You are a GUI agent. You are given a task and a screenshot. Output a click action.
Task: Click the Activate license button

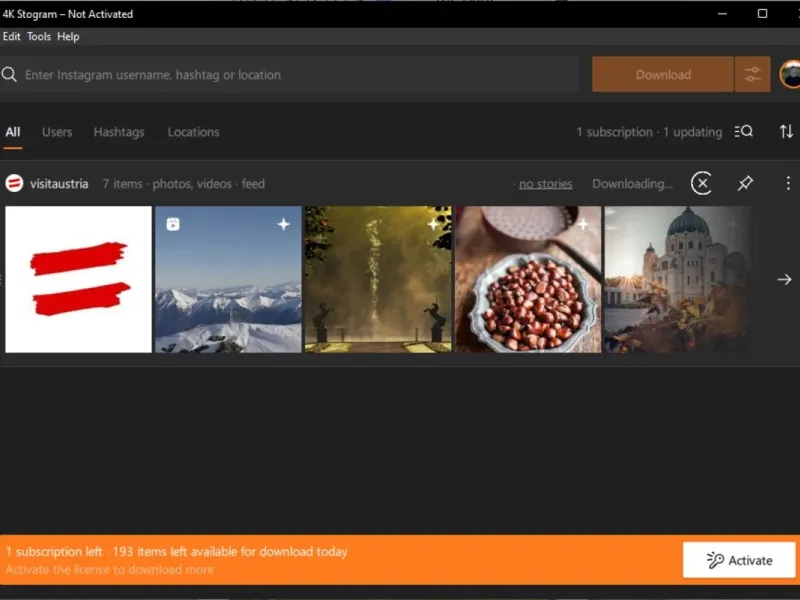point(739,560)
